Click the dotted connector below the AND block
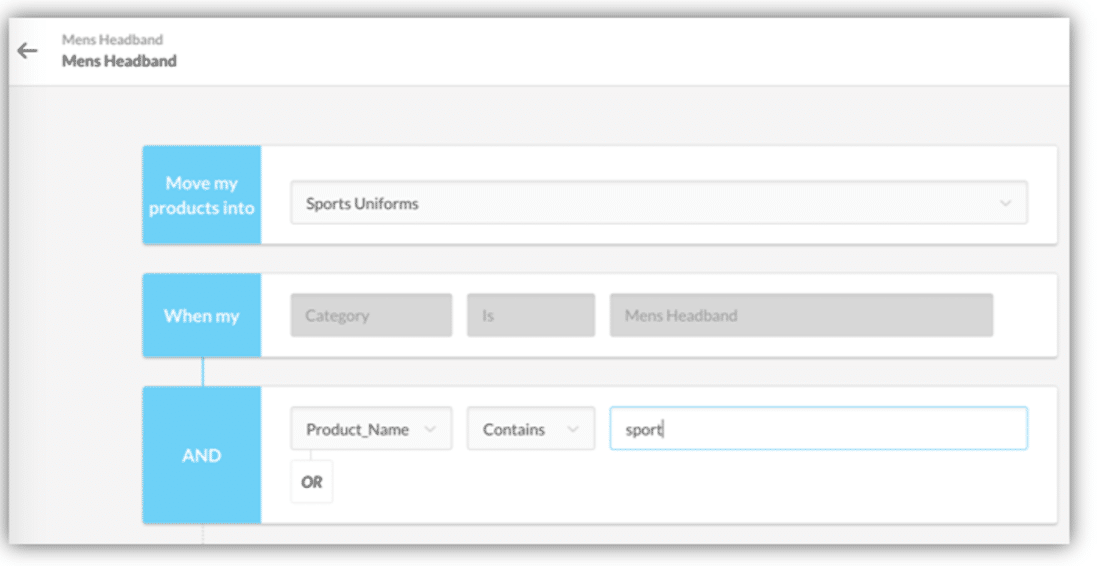This screenshot has width=1104, height=566. (x=203, y=534)
